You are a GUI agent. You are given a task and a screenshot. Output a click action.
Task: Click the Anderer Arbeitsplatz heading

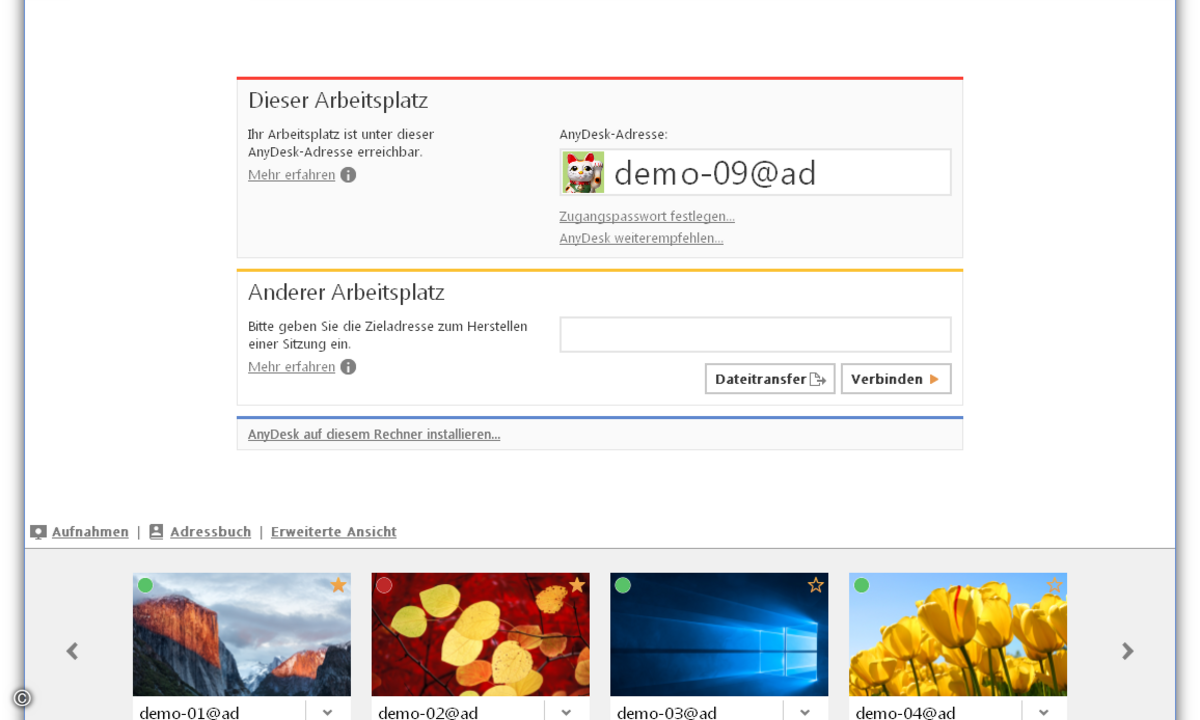click(x=346, y=292)
